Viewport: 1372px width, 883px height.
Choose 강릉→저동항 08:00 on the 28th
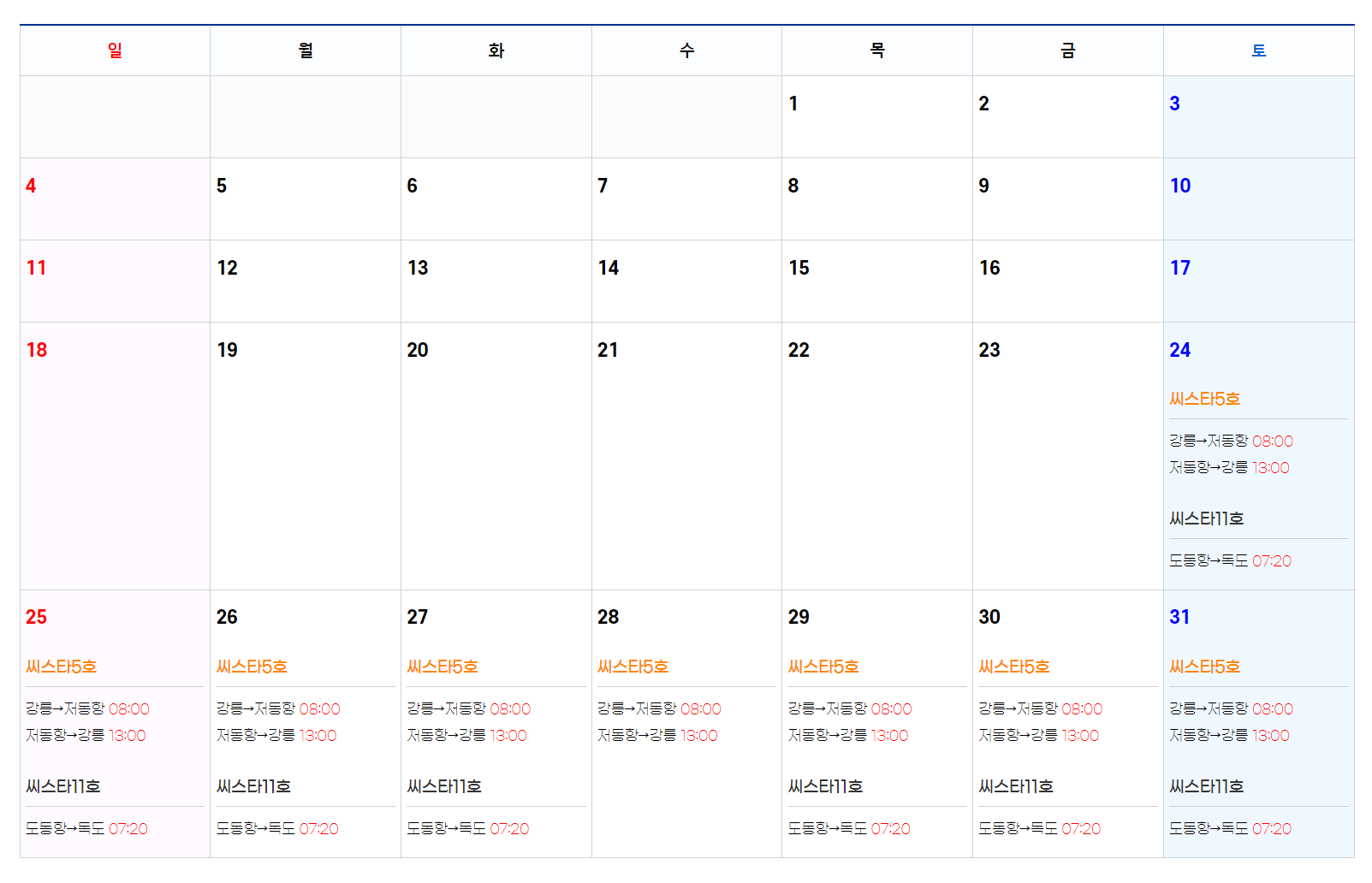coord(659,708)
